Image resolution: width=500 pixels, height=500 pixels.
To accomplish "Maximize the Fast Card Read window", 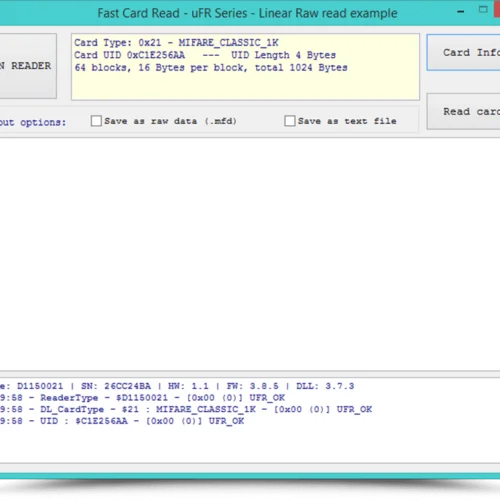I will tap(483, 10).
